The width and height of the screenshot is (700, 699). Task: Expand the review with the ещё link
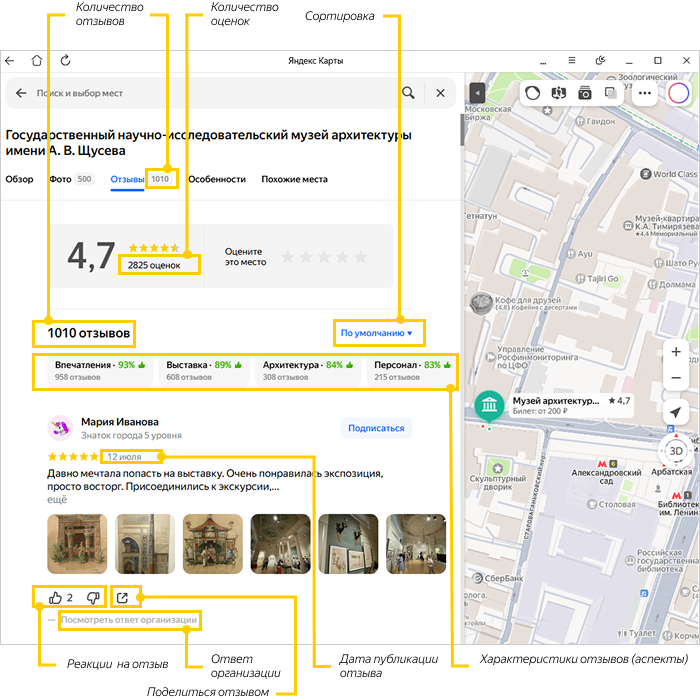tap(57, 499)
